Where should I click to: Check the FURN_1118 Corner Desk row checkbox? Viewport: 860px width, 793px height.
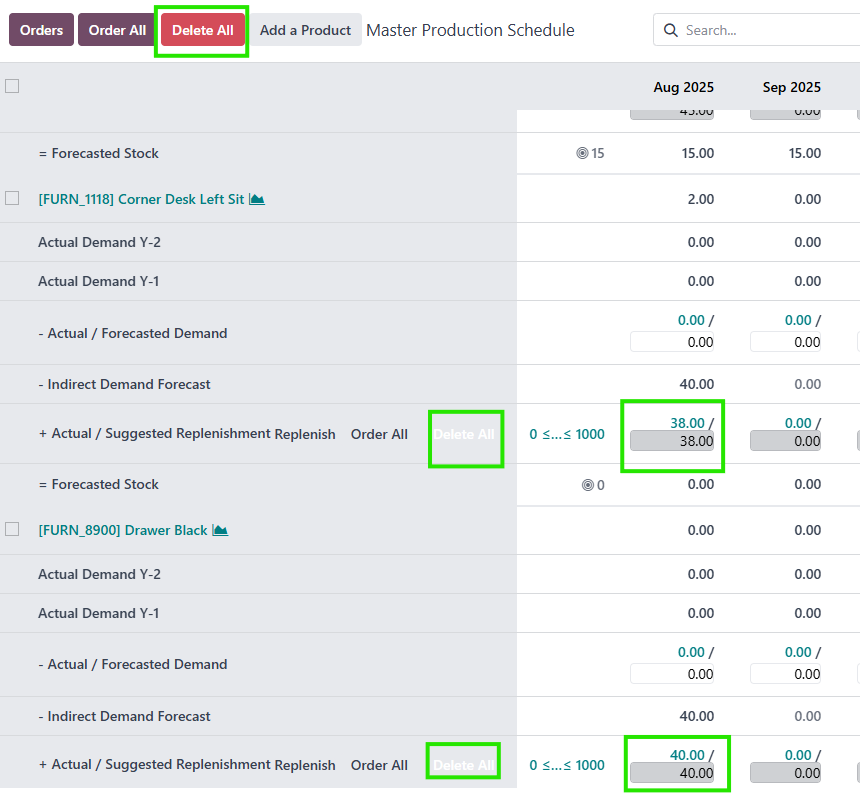[12, 198]
